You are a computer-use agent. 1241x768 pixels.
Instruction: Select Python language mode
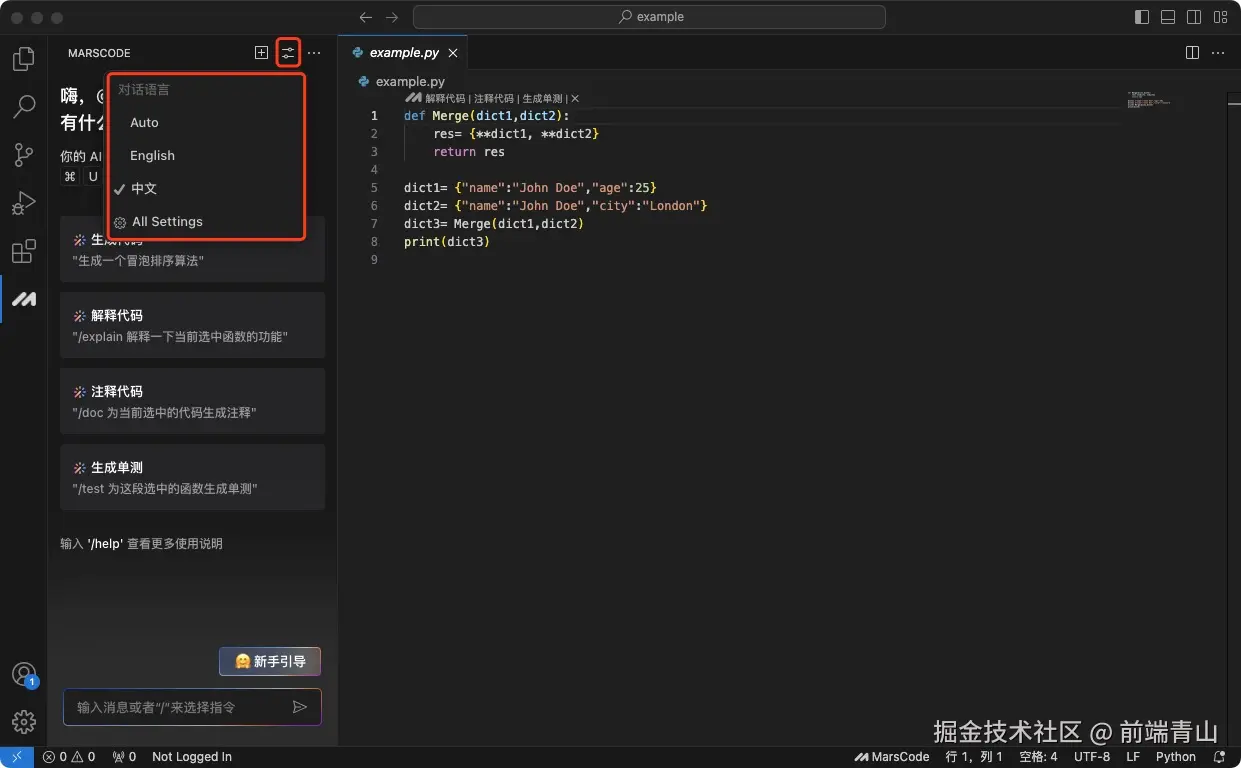(1176, 757)
